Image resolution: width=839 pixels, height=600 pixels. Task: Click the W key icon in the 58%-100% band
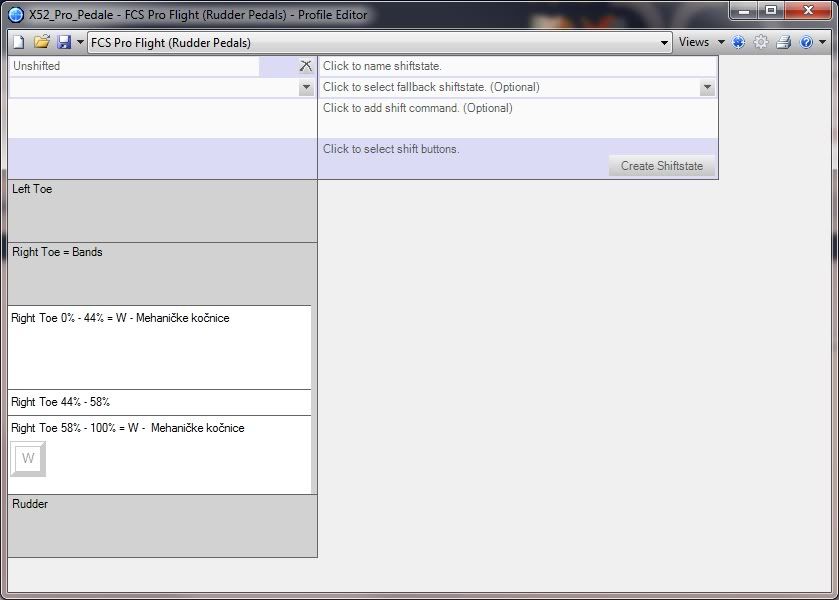click(x=28, y=459)
